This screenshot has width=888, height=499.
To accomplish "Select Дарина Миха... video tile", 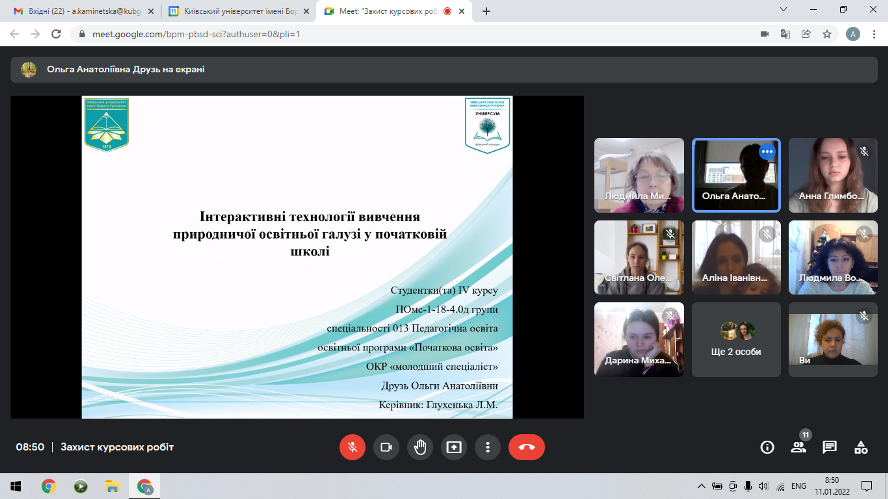I will click(639, 339).
